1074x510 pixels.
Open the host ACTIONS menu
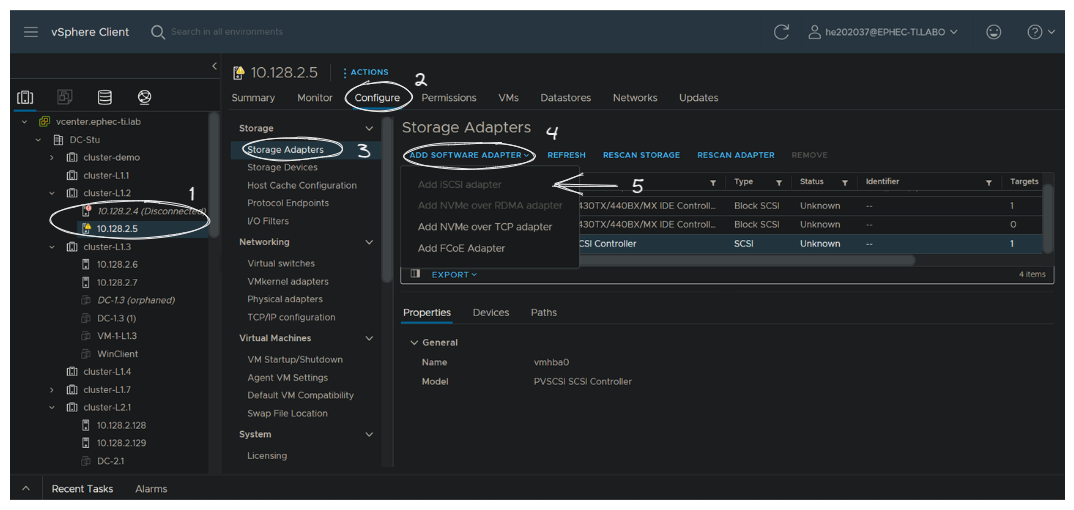point(365,72)
